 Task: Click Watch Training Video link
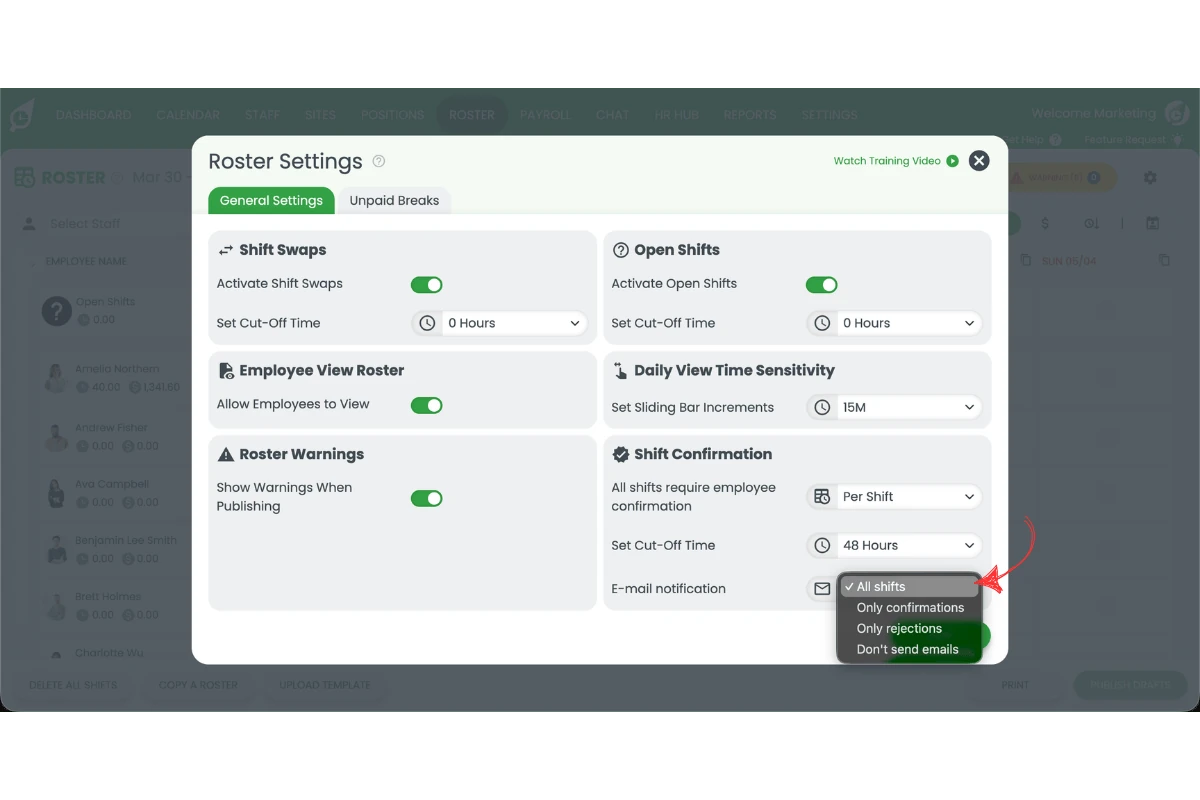(887, 161)
